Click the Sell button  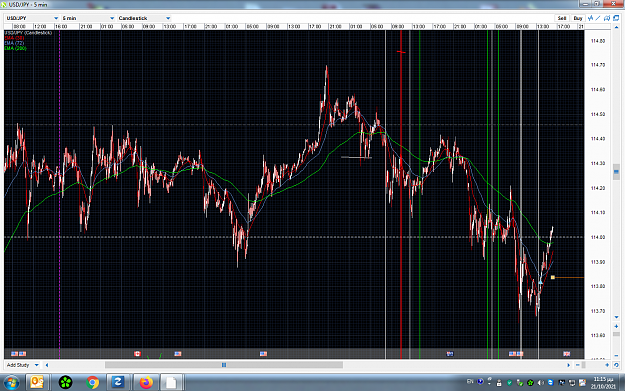[x=562, y=18]
